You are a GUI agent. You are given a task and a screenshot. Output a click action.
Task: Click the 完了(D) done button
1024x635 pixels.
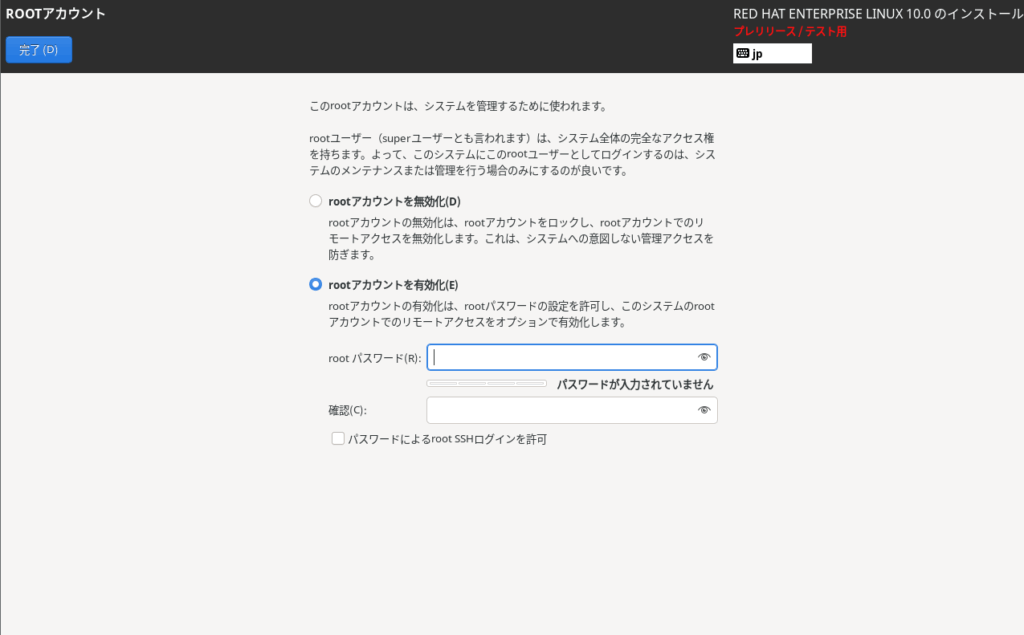[x=39, y=50]
